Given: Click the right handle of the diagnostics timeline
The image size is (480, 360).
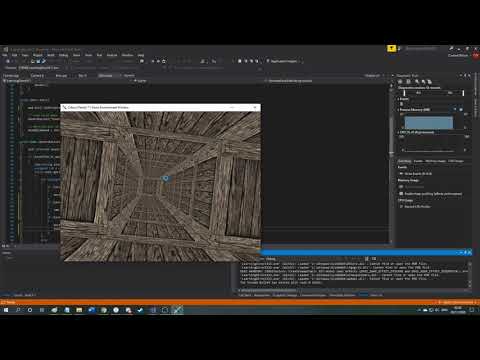Looking at the screenshot, I should (463, 93).
